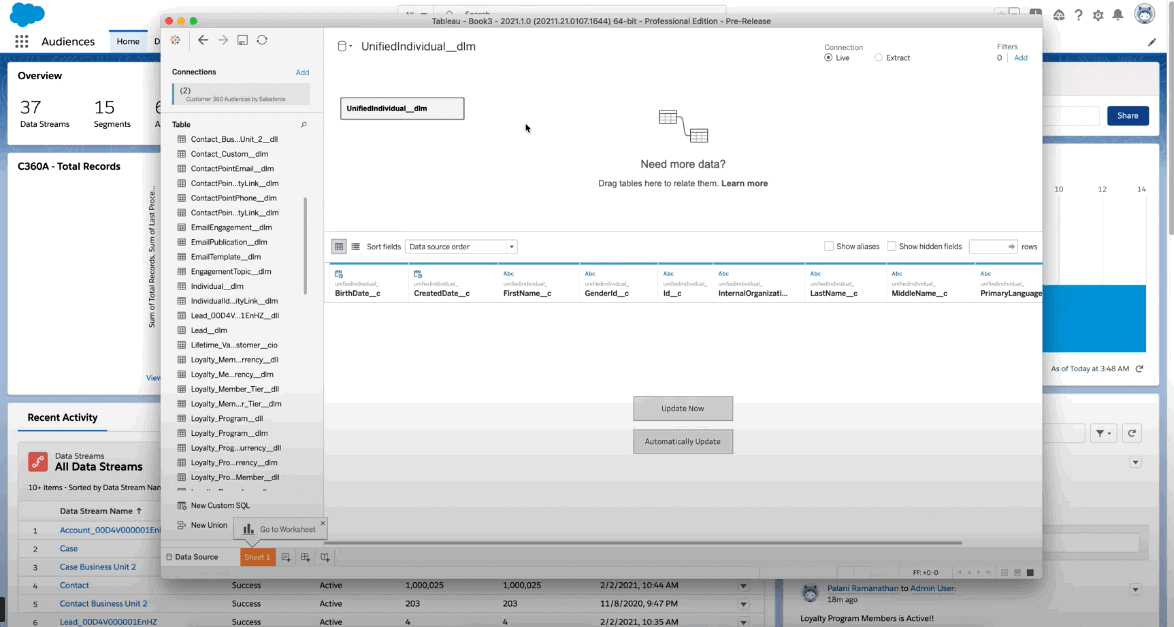The image size is (1174, 627).
Task: Click the new dashboard icon
Action: pyautogui.click(x=305, y=557)
